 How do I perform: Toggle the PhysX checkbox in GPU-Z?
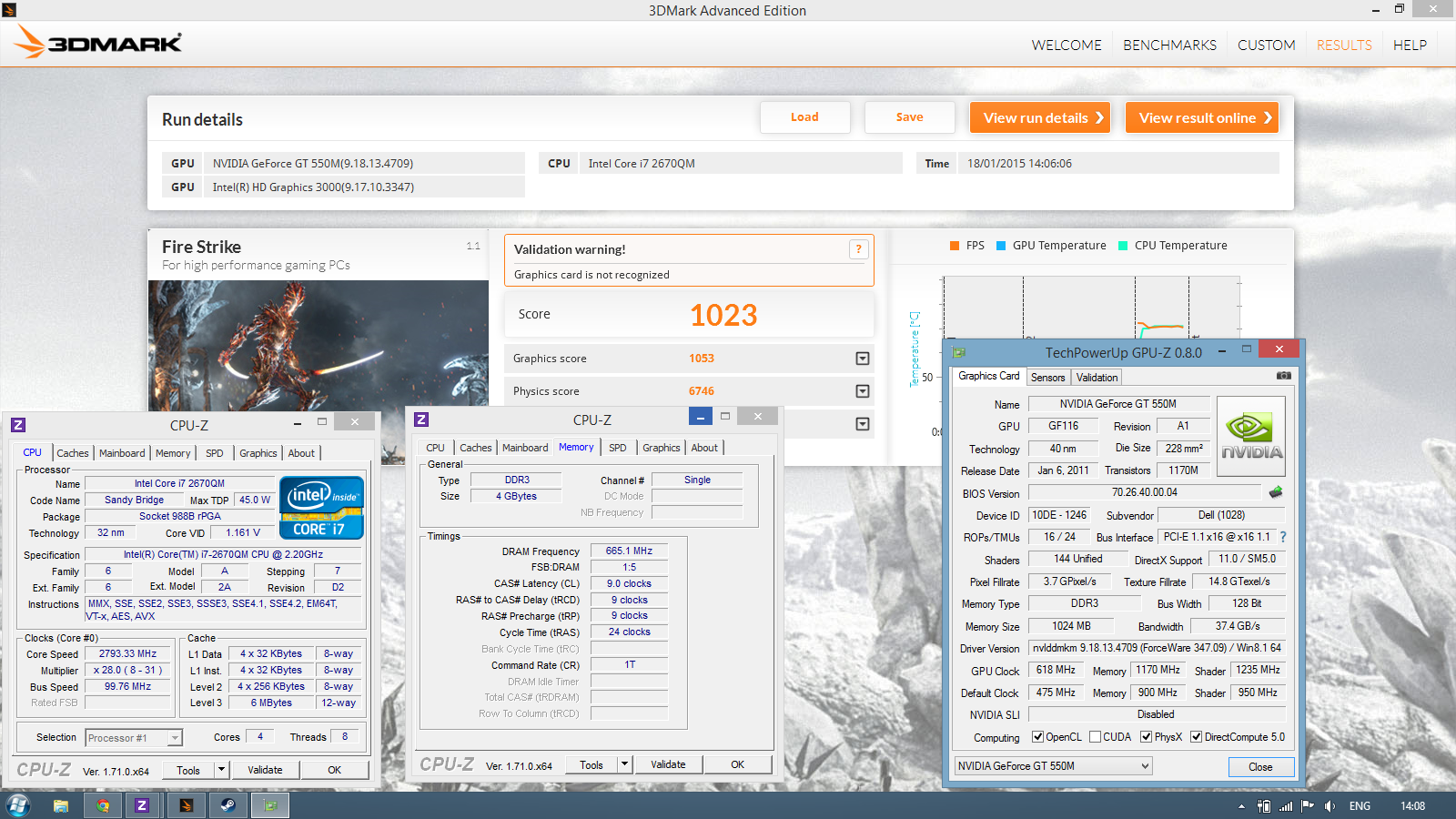[1147, 737]
